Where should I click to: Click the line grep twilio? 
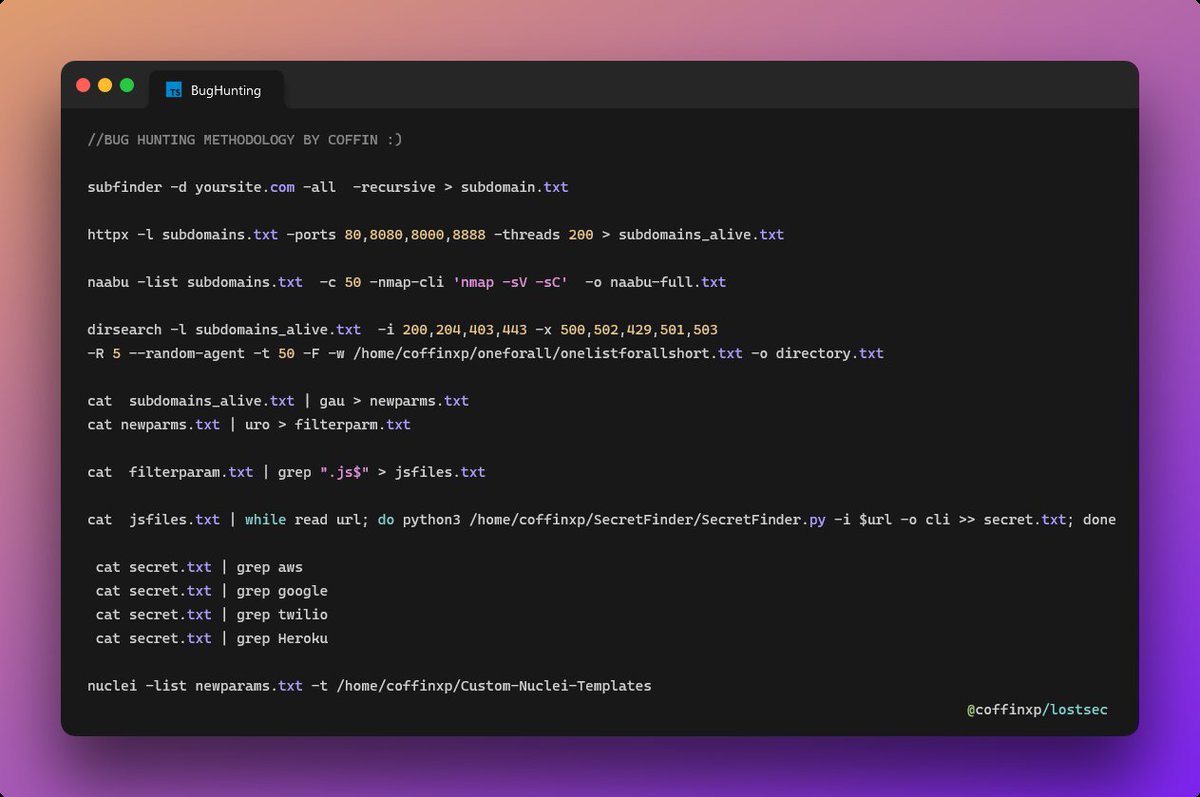point(212,615)
